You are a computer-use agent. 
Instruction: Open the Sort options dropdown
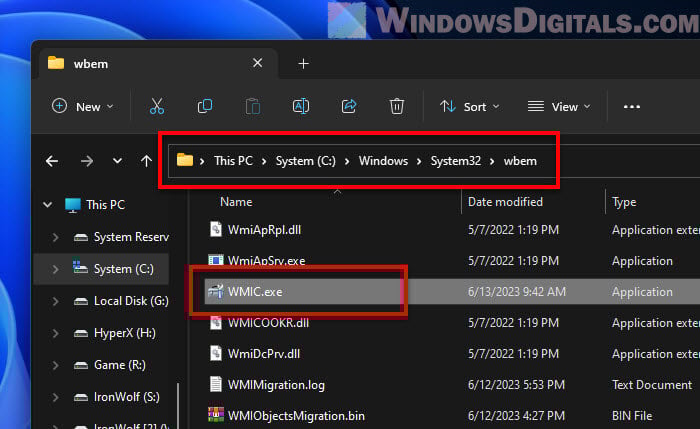point(469,107)
